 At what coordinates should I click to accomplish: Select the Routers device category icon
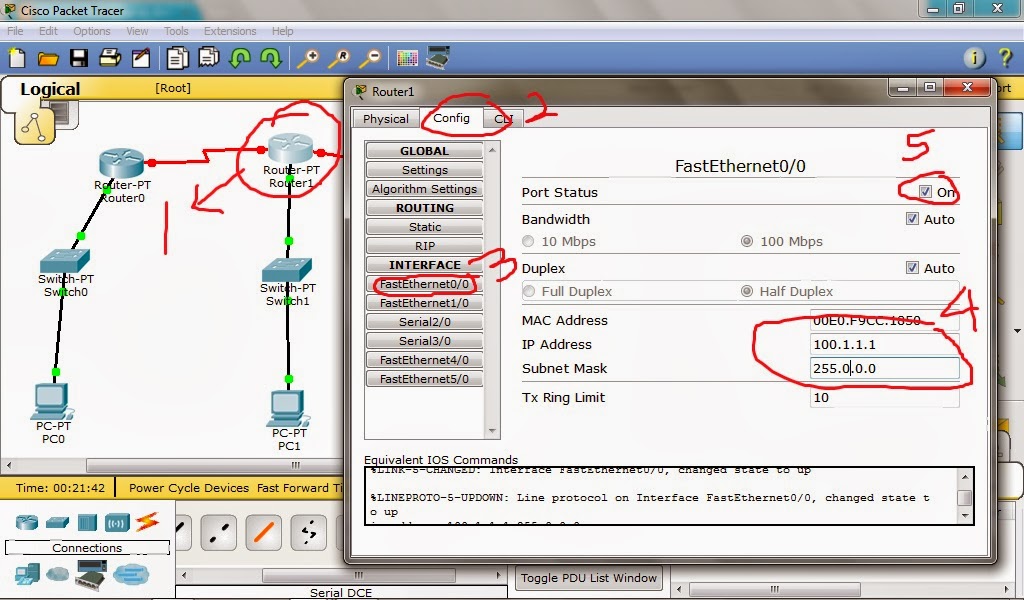[x=27, y=522]
